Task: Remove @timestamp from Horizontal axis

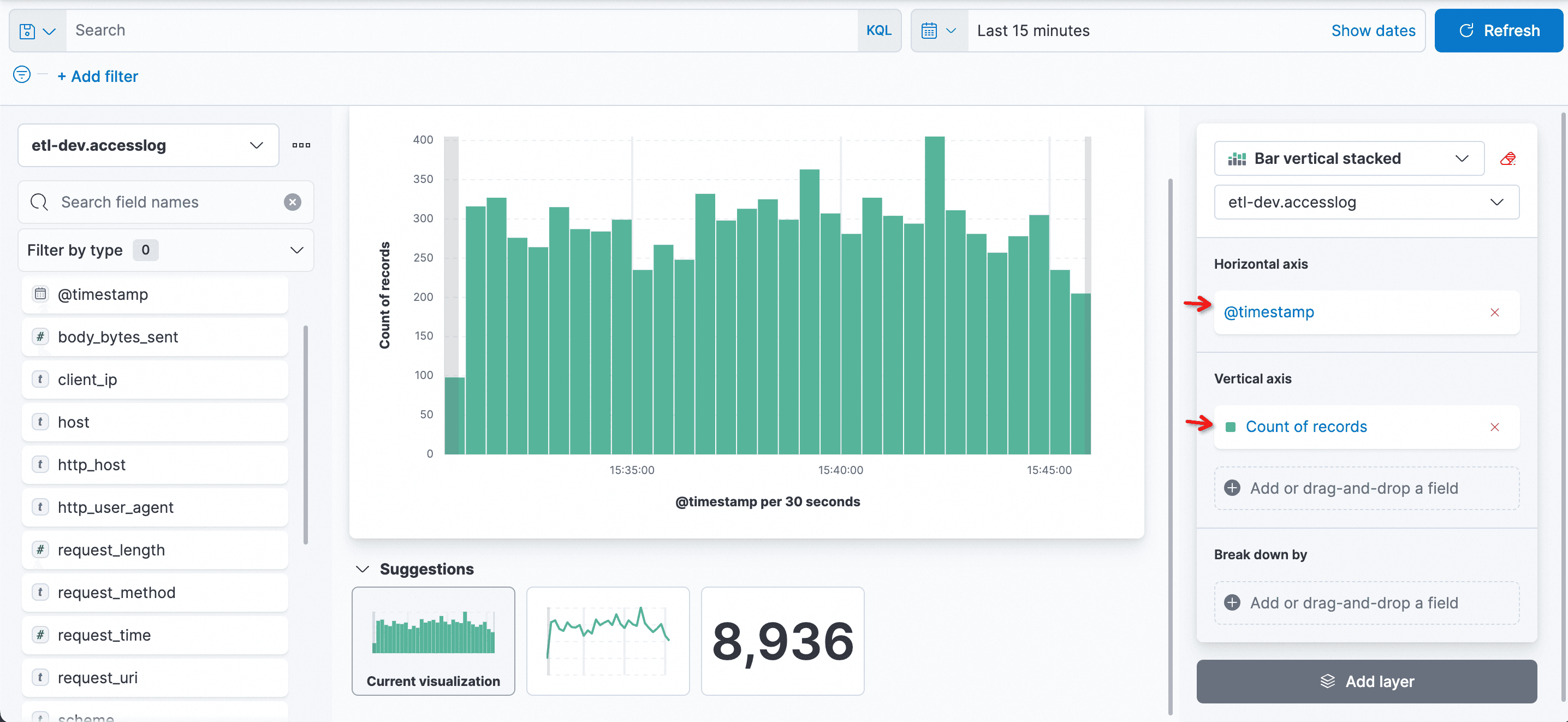Action: coord(1494,312)
